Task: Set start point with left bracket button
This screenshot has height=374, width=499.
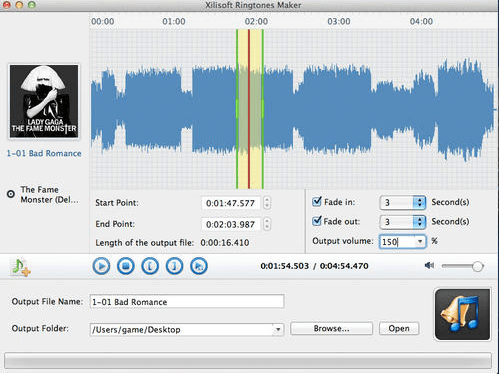Action: coord(150,266)
